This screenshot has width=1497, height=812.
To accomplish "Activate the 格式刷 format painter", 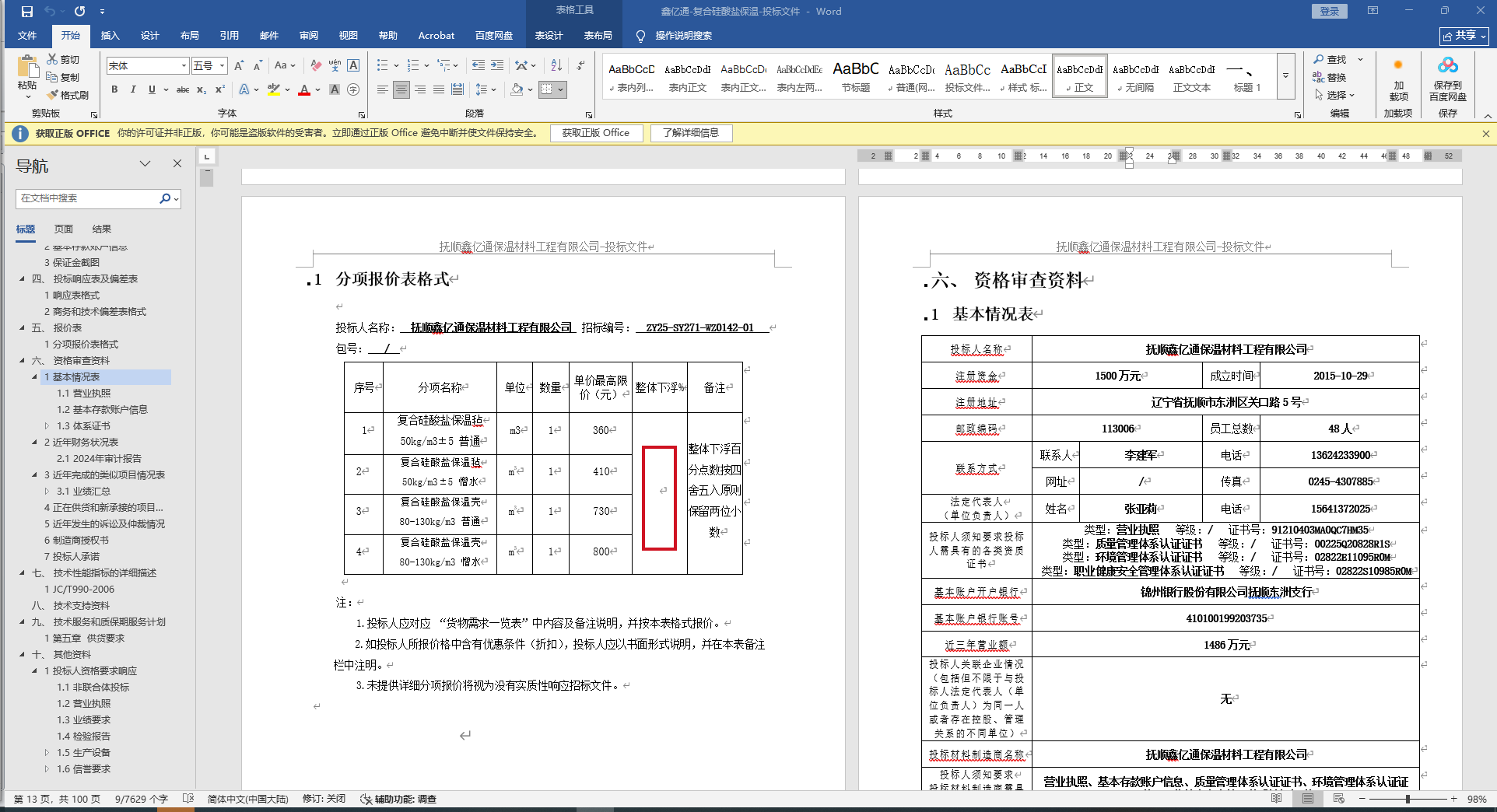I will tap(68, 95).
